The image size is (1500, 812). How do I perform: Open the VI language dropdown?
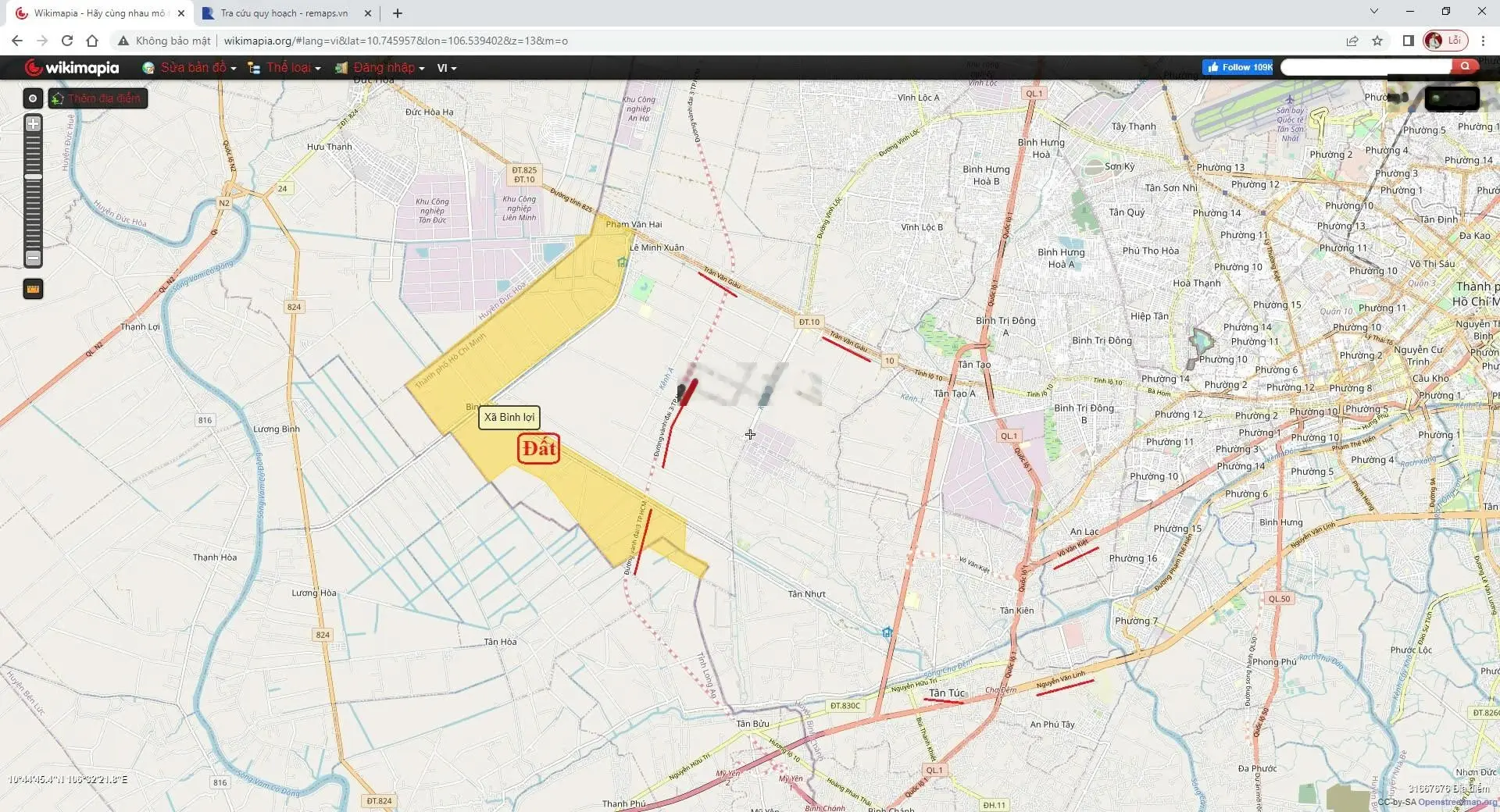click(x=446, y=68)
